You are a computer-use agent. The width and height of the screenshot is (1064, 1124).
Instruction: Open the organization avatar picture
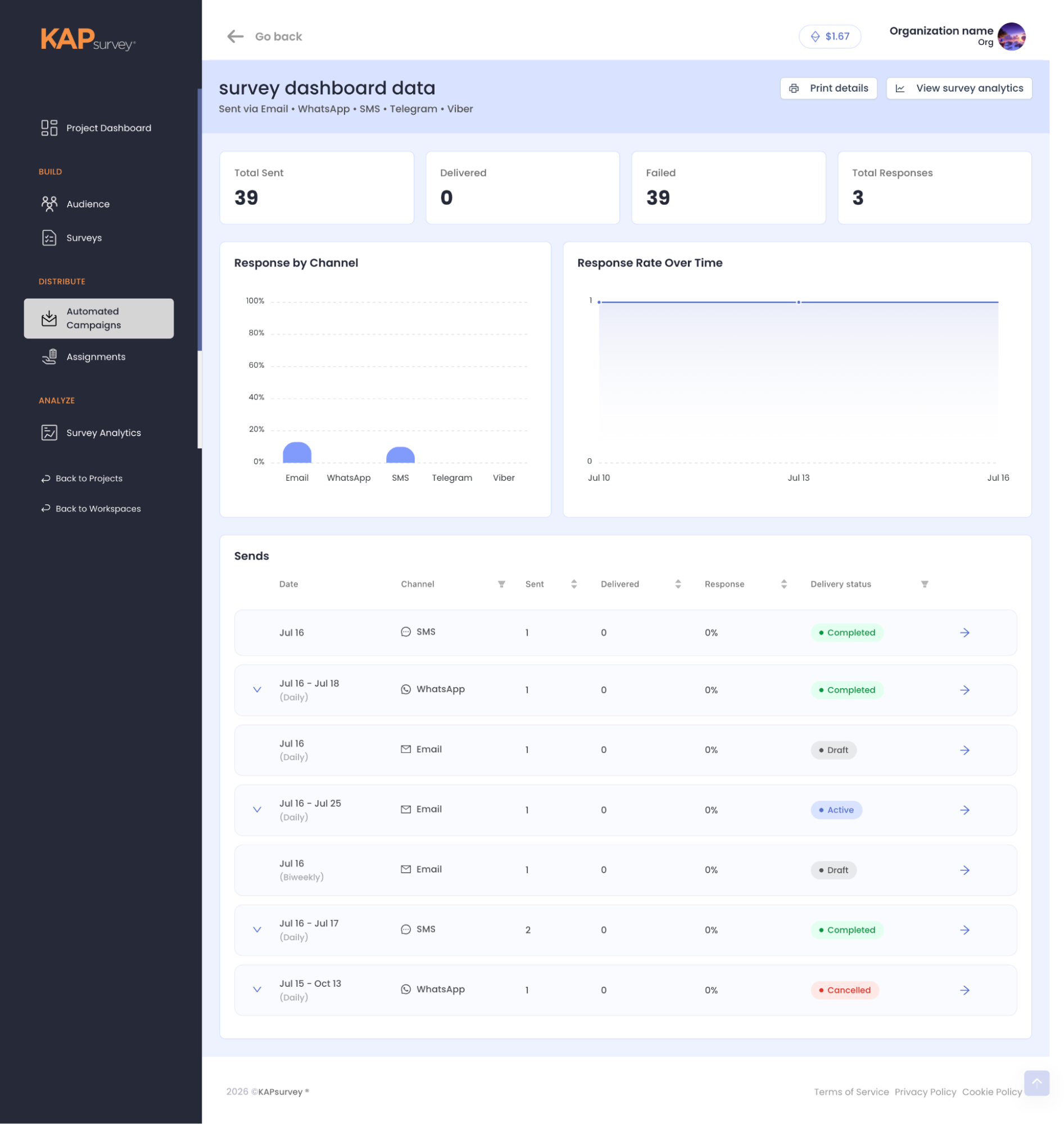click(x=1011, y=37)
